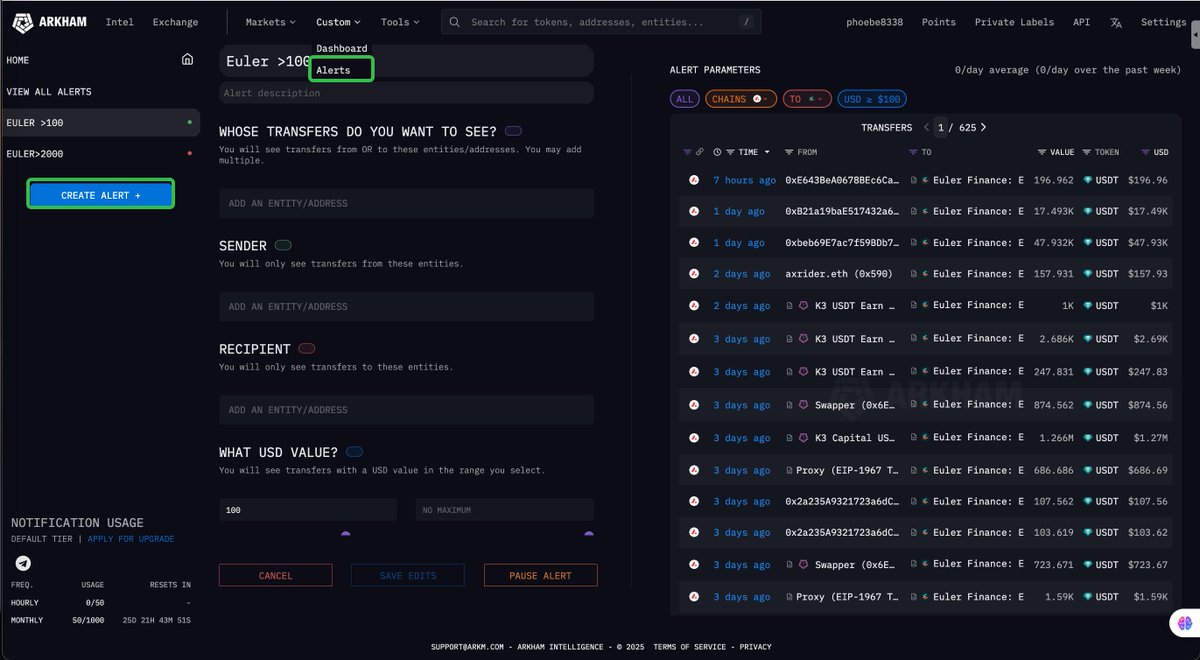Click the home icon in the sidebar
Image resolution: width=1200 pixels, height=660 pixels.
(187, 60)
